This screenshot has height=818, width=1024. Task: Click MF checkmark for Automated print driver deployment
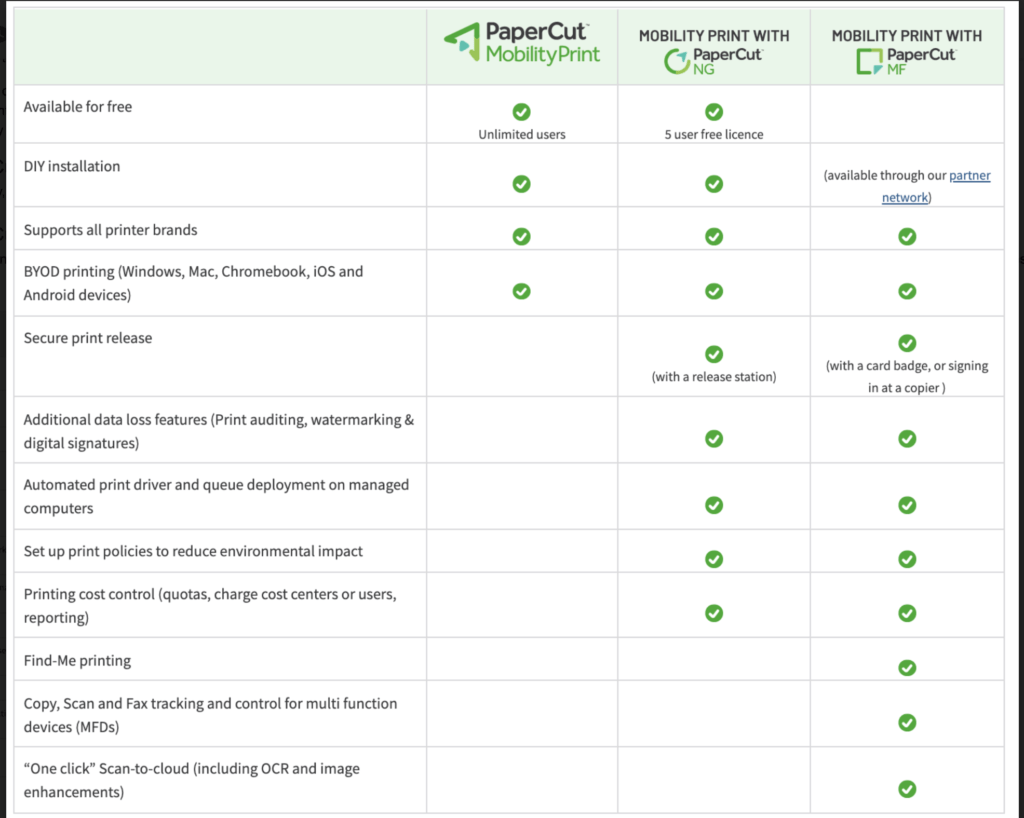point(907,505)
